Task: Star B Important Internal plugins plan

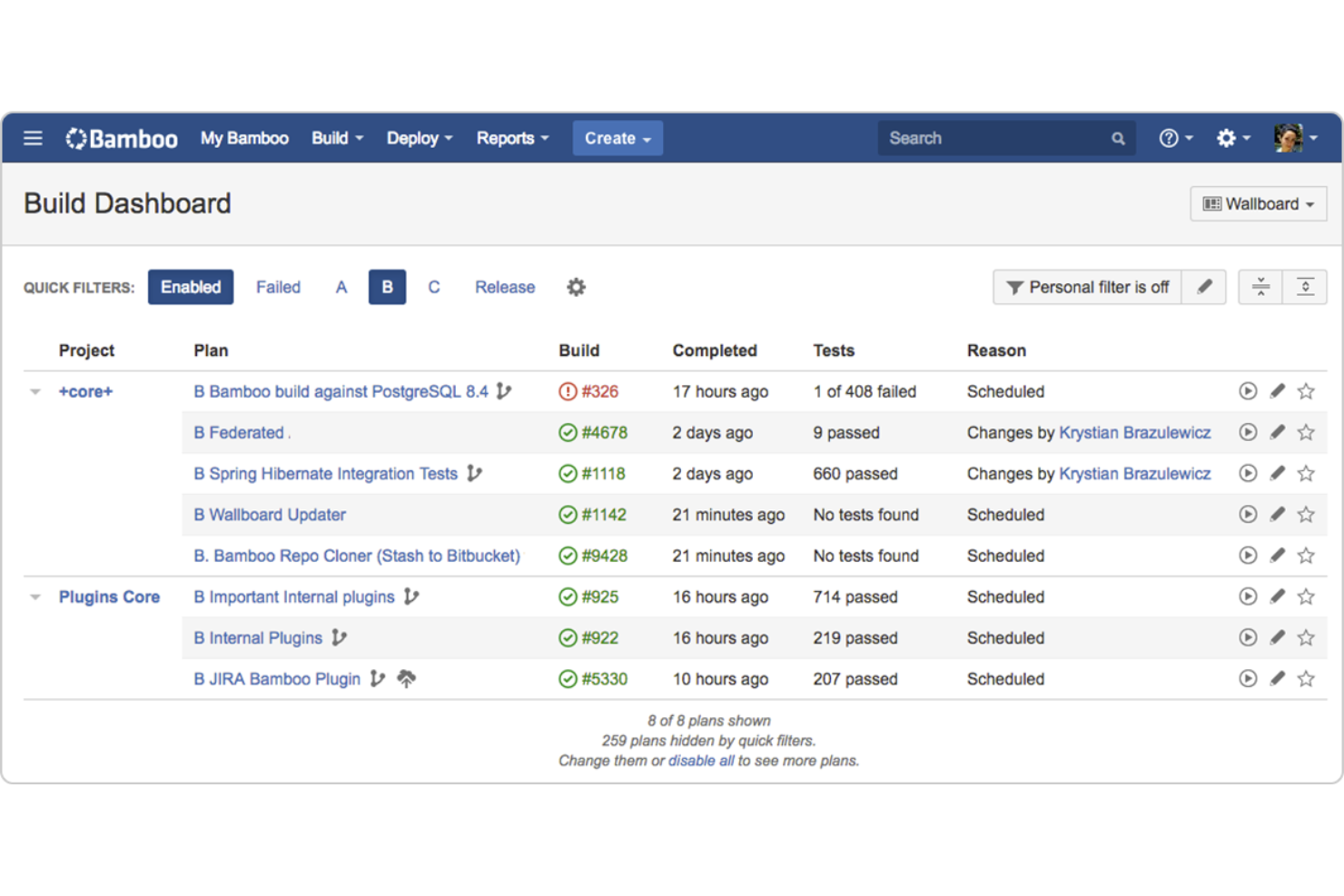Action: pos(1306,596)
